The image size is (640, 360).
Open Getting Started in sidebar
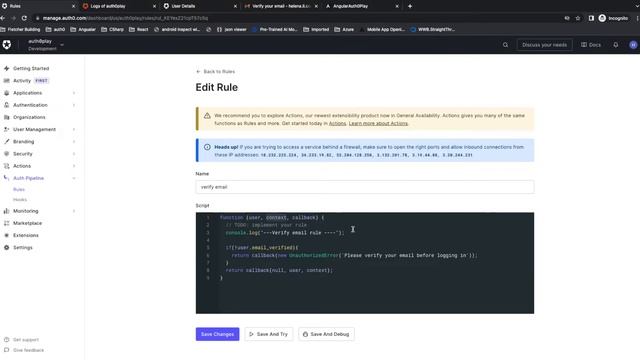point(31,68)
